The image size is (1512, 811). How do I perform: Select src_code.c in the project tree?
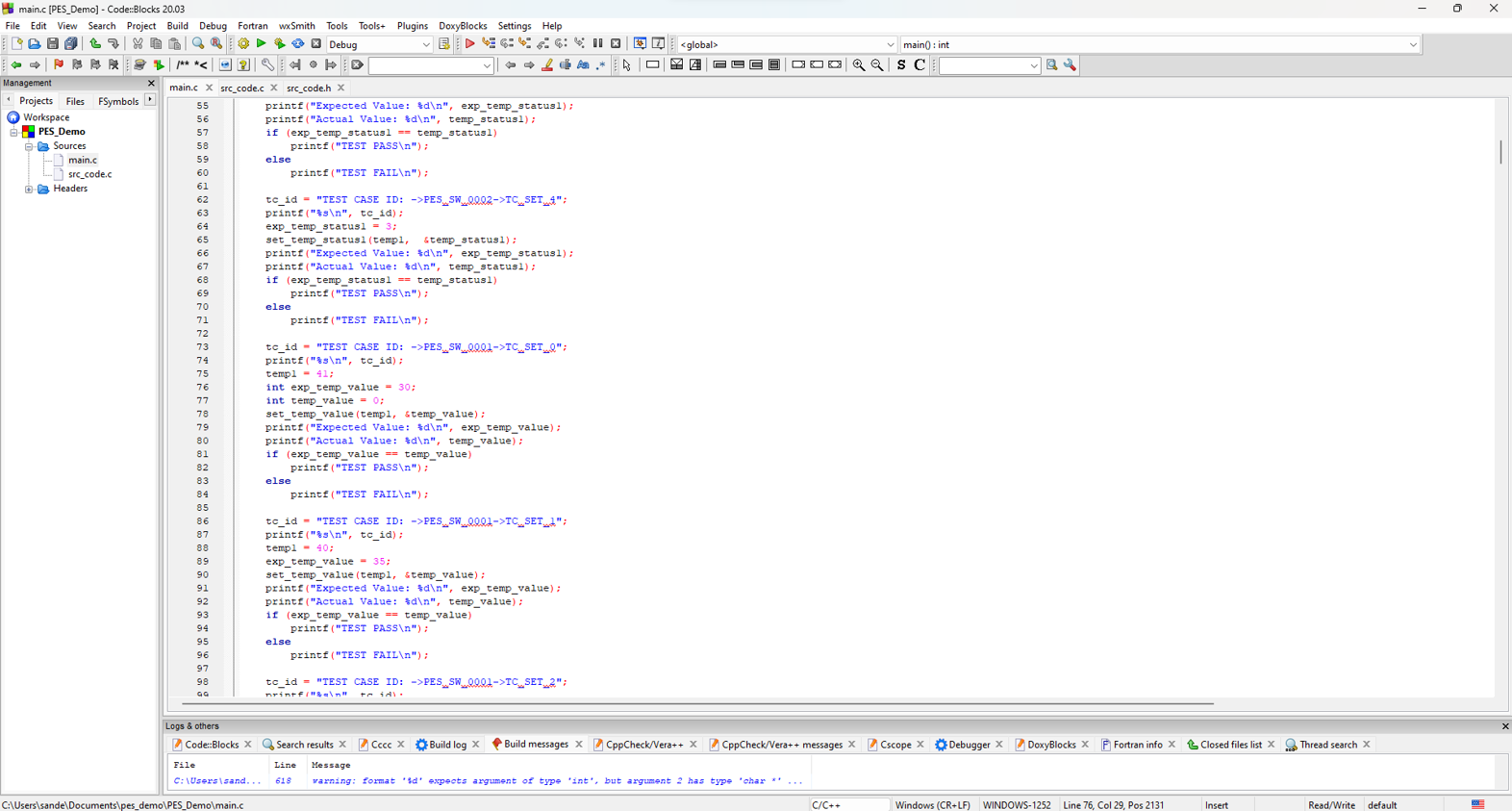click(x=89, y=174)
